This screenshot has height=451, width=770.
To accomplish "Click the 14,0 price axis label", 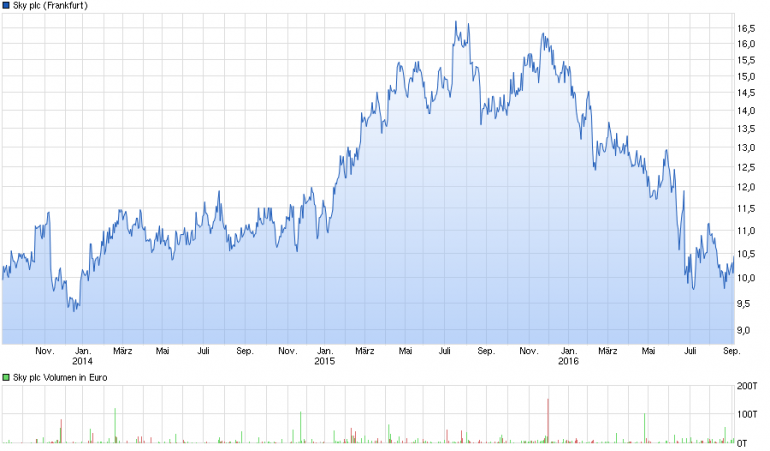I will click(746, 111).
